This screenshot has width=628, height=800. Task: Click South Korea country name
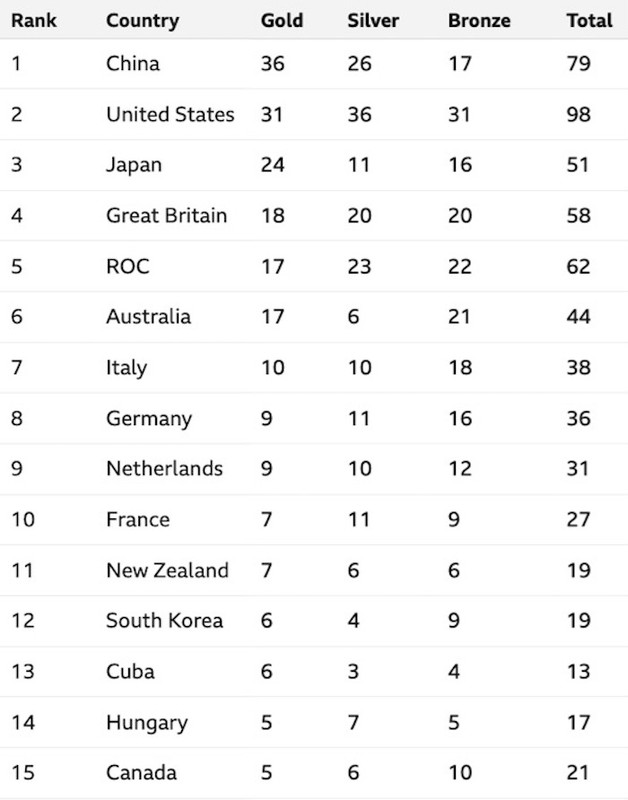click(x=164, y=620)
